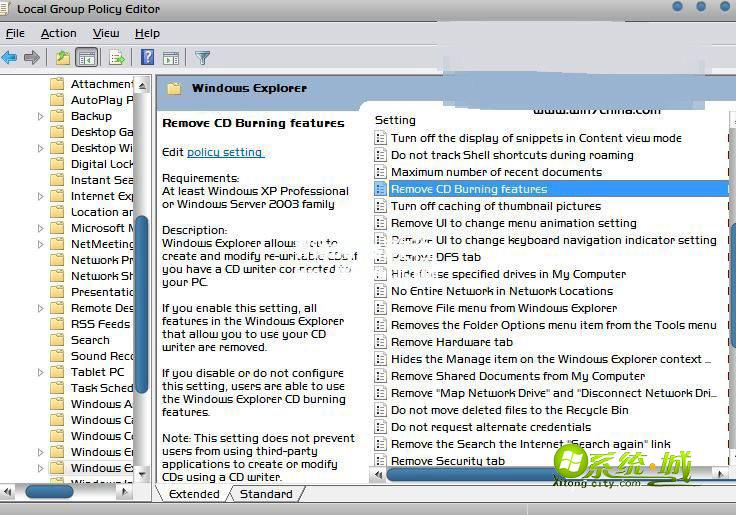Viewport: 736px width, 515px height.
Task: Toggle the Show/Hide Console Tree icon
Action: tap(87, 58)
